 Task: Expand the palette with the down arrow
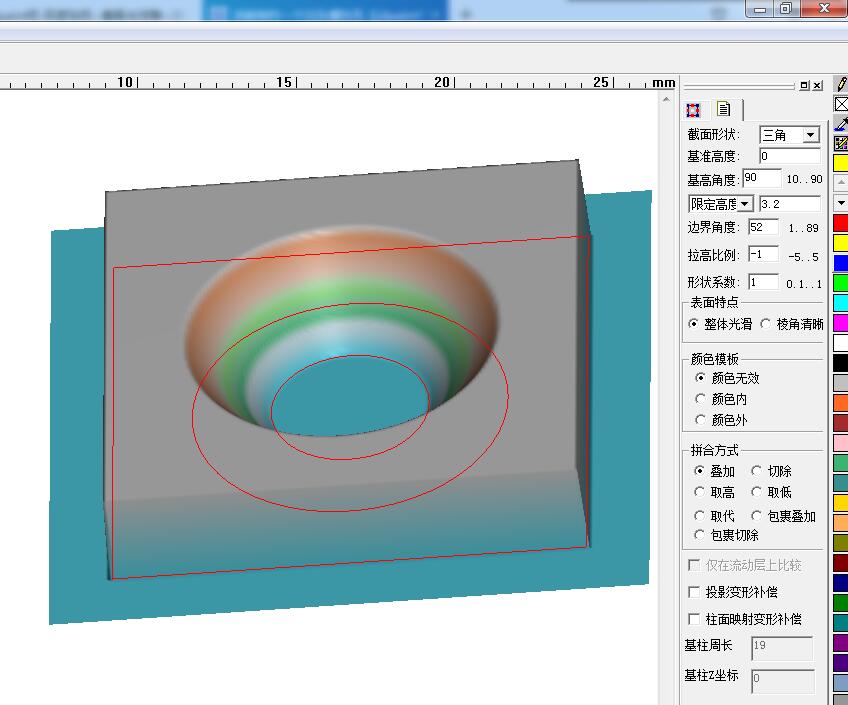tap(841, 203)
